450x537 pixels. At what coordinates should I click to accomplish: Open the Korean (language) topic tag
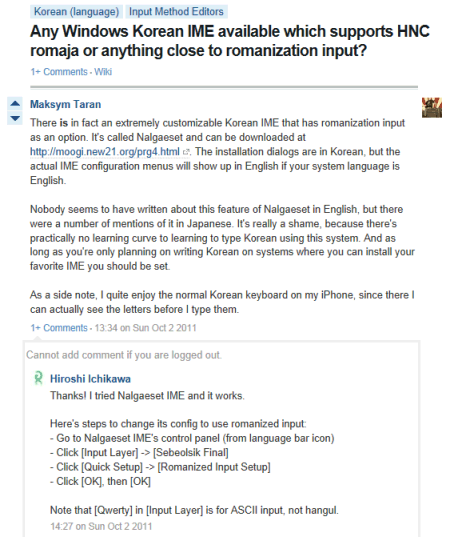pos(76,12)
